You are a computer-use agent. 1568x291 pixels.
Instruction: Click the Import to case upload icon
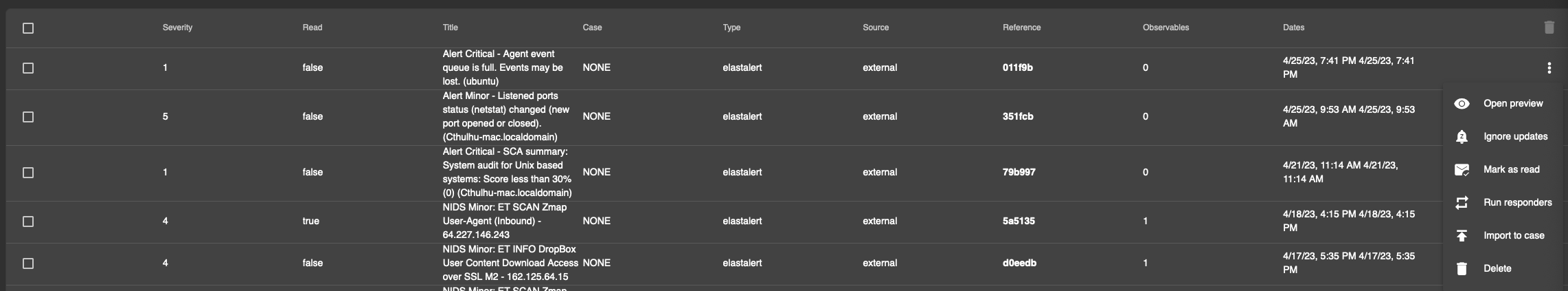coord(1462,235)
